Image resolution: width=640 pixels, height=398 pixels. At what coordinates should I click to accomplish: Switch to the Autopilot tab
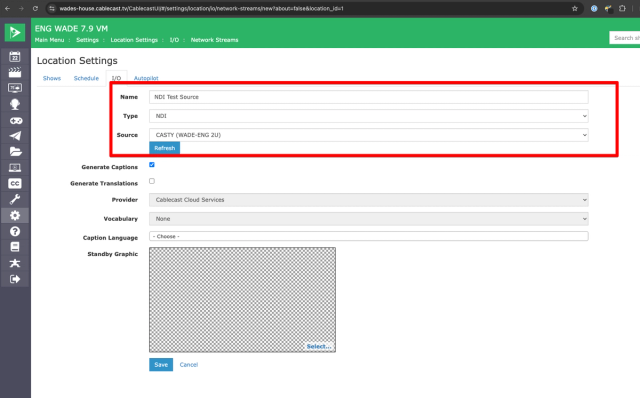pyautogui.click(x=146, y=78)
